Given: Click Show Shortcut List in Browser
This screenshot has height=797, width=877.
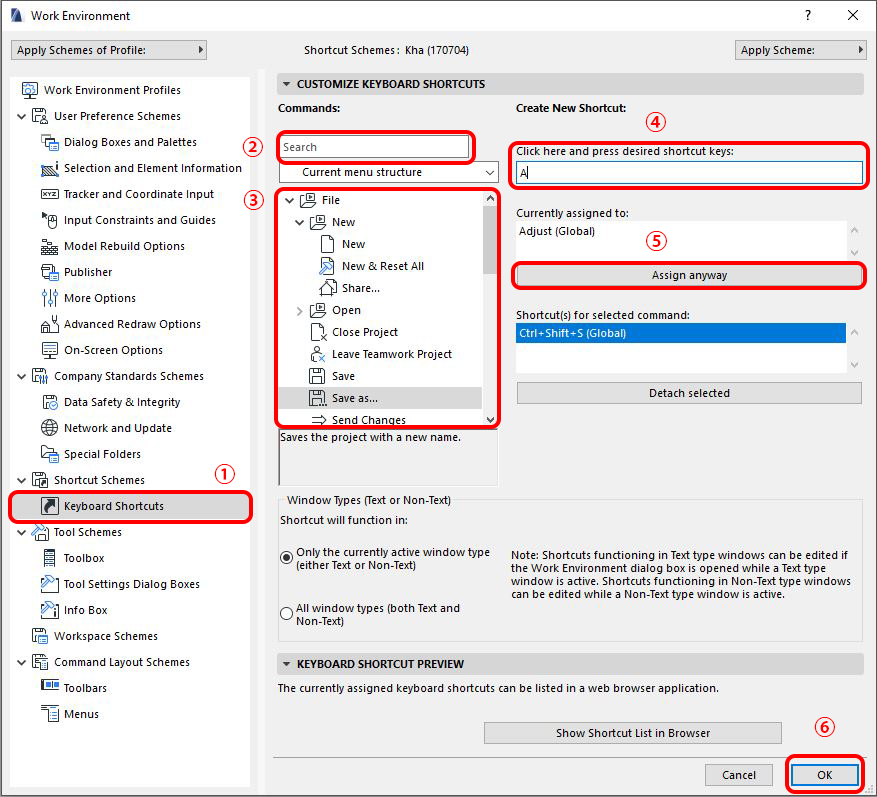Looking at the screenshot, I should pos(633,733).
